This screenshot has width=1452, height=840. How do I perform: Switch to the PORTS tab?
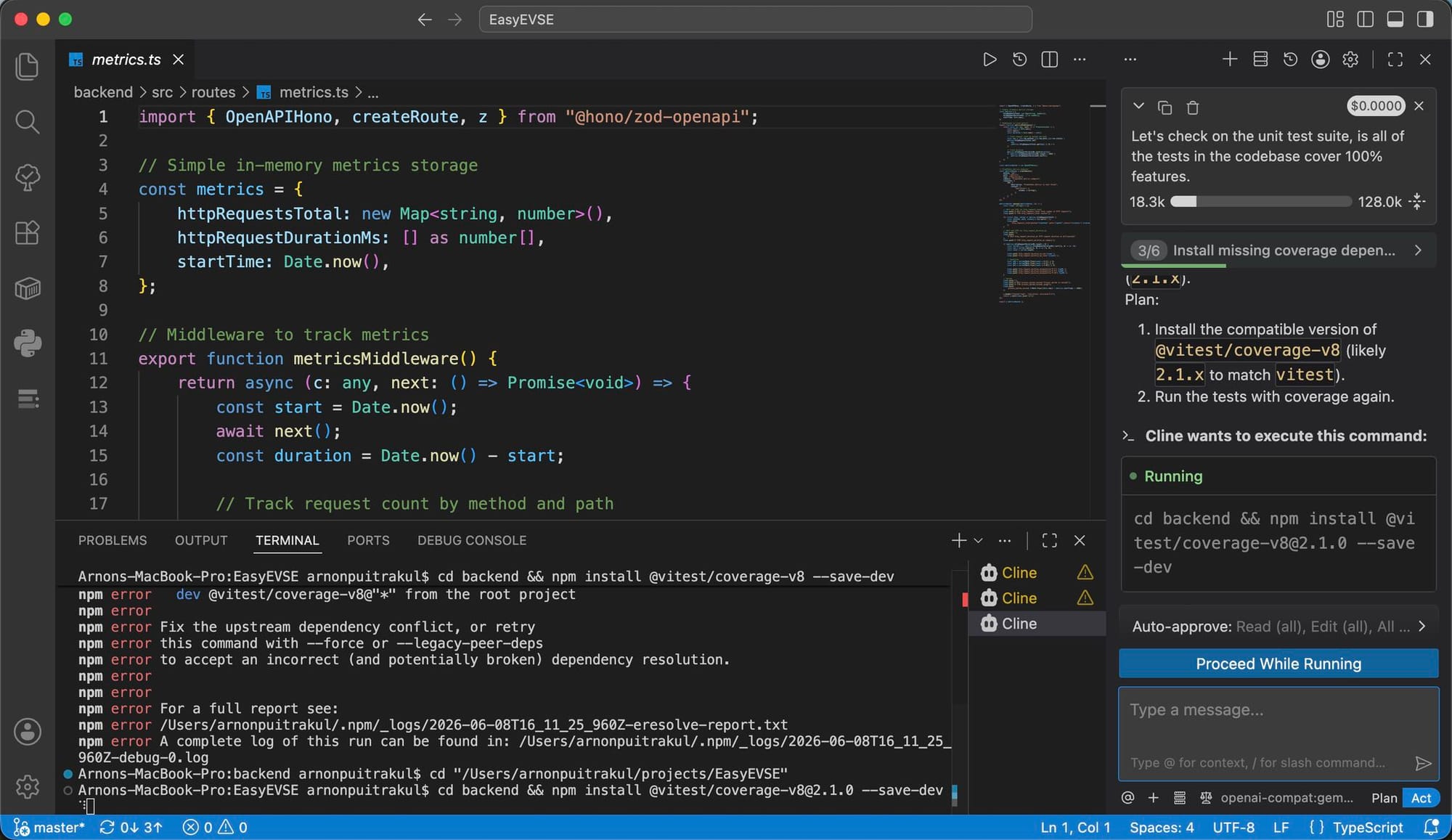click(x=368, y=541)
